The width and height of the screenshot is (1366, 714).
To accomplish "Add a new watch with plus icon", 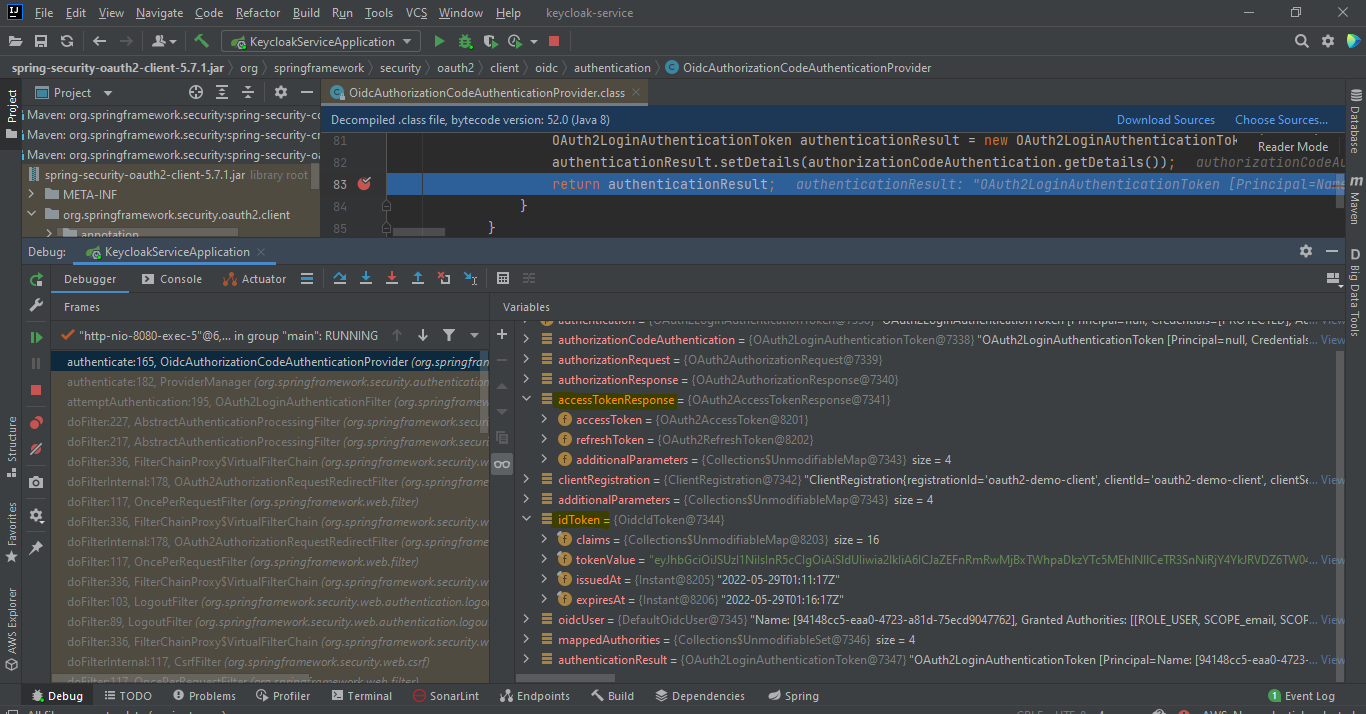I will click(x=503, y=334).
